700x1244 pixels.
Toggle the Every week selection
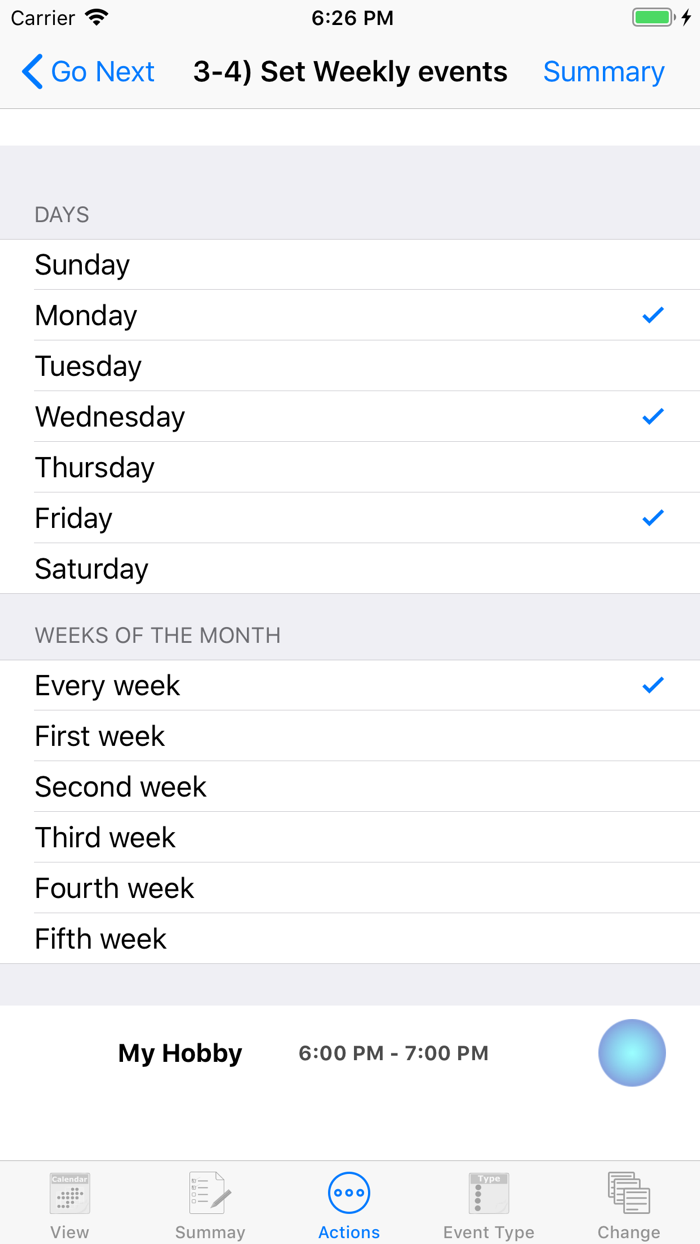[652, 685]
